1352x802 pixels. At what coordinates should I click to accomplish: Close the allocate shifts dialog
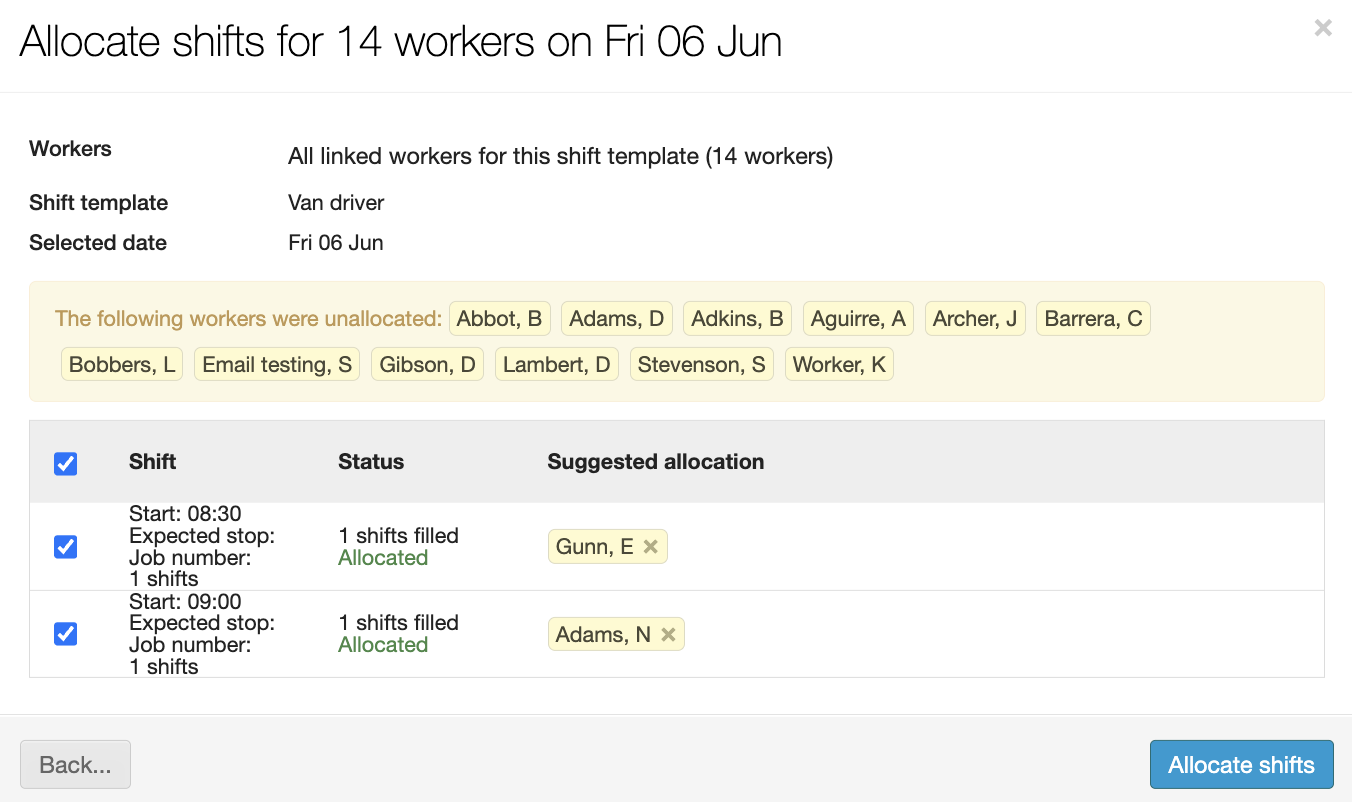point(1323,29)
